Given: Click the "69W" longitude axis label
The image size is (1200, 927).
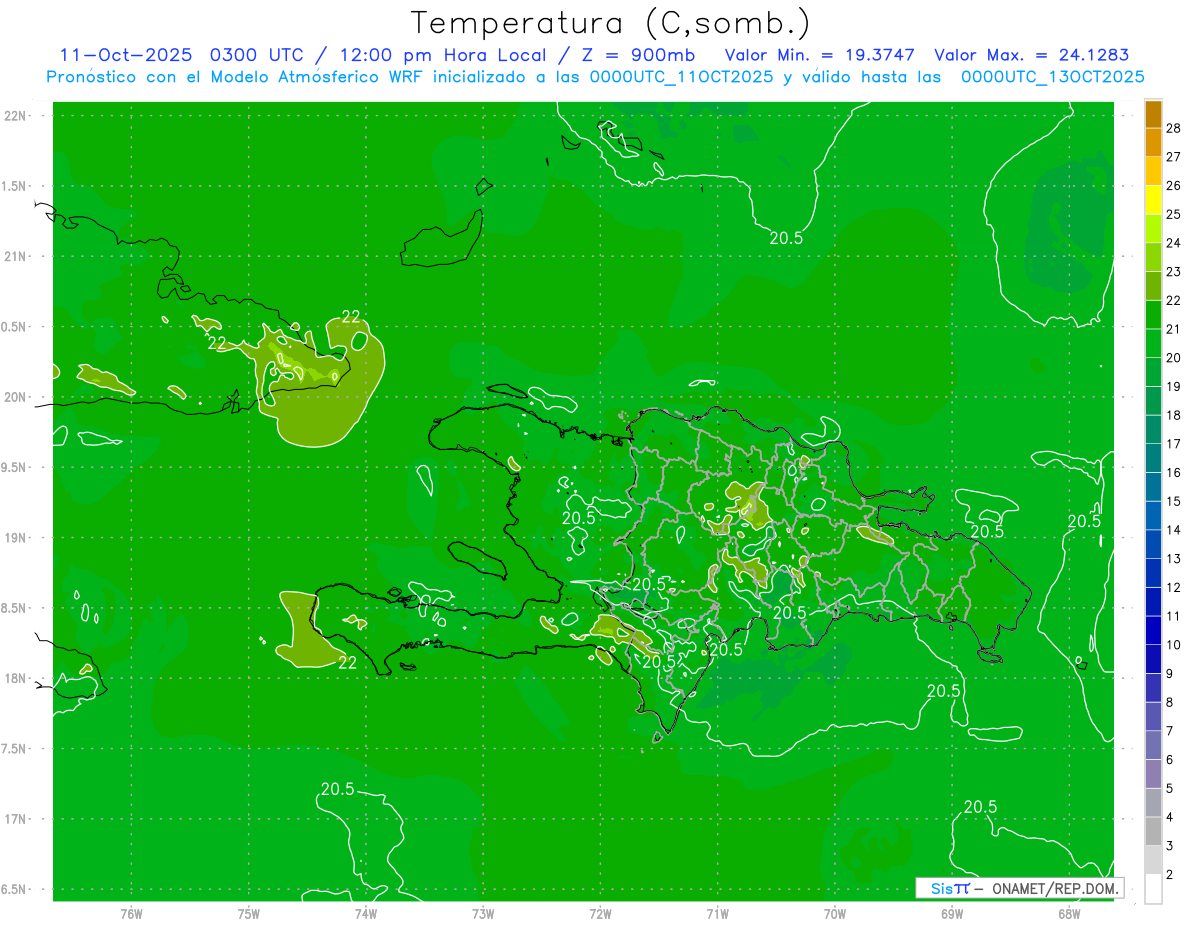Looking at the screenshot, I should pyautogui.click(x=952, y=914).
